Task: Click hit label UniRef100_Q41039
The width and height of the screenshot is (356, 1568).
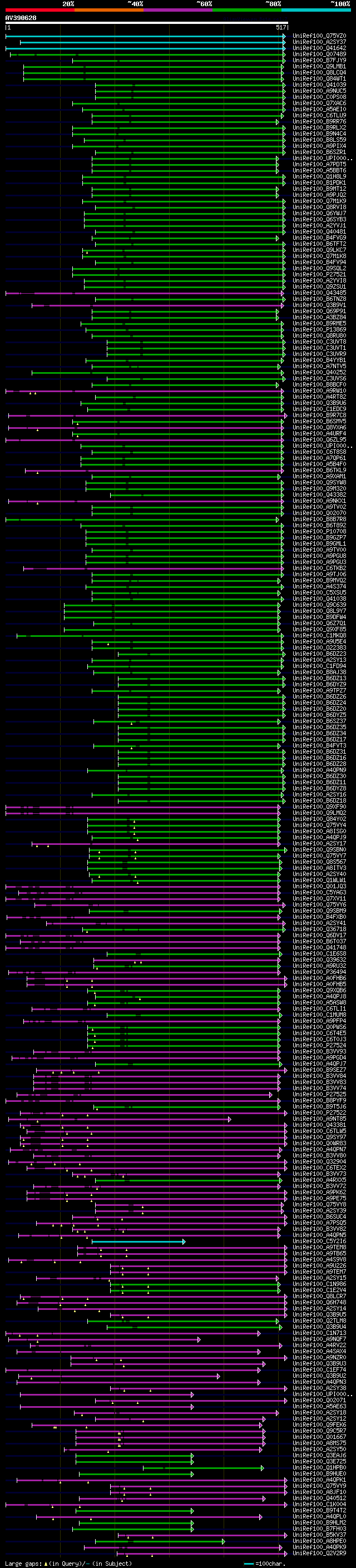Action: pos(319,85)
